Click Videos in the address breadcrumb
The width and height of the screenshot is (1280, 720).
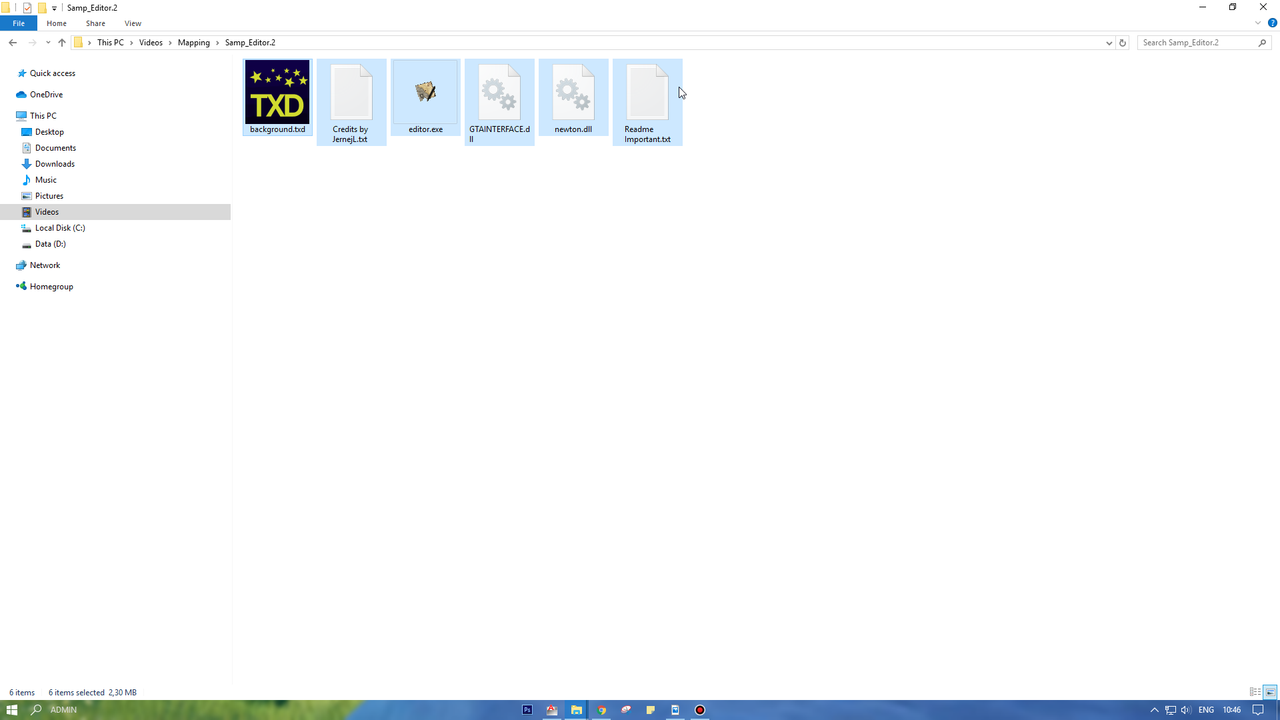(151, 43)
